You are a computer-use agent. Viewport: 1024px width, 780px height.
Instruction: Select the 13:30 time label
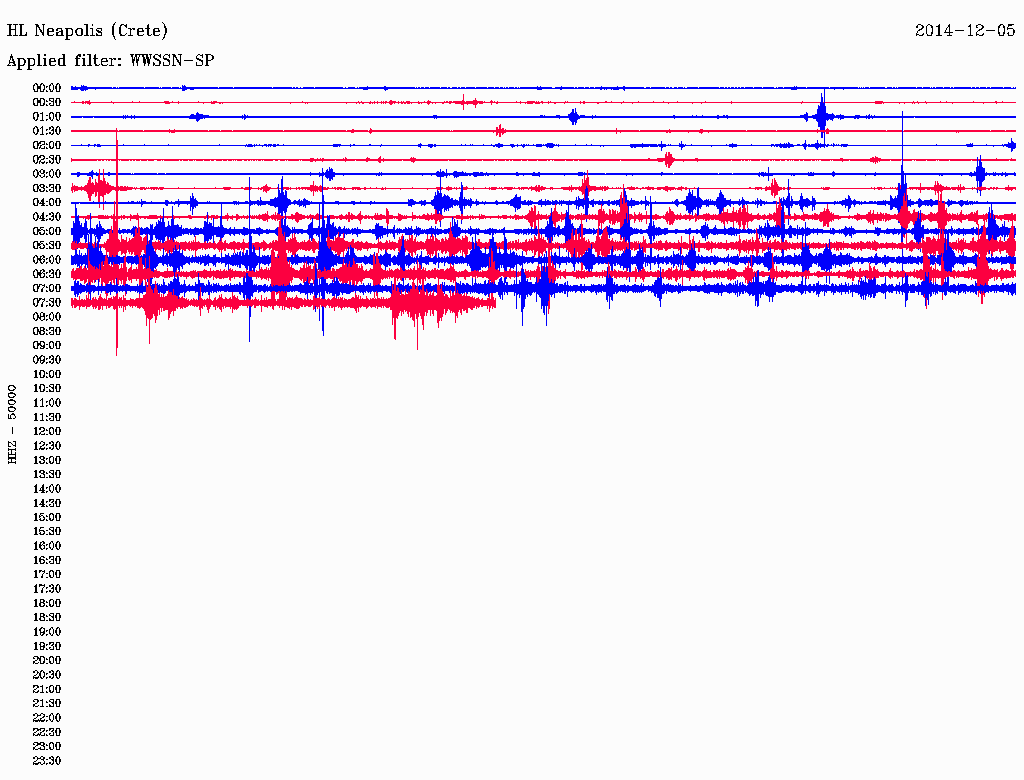(47, 474)
